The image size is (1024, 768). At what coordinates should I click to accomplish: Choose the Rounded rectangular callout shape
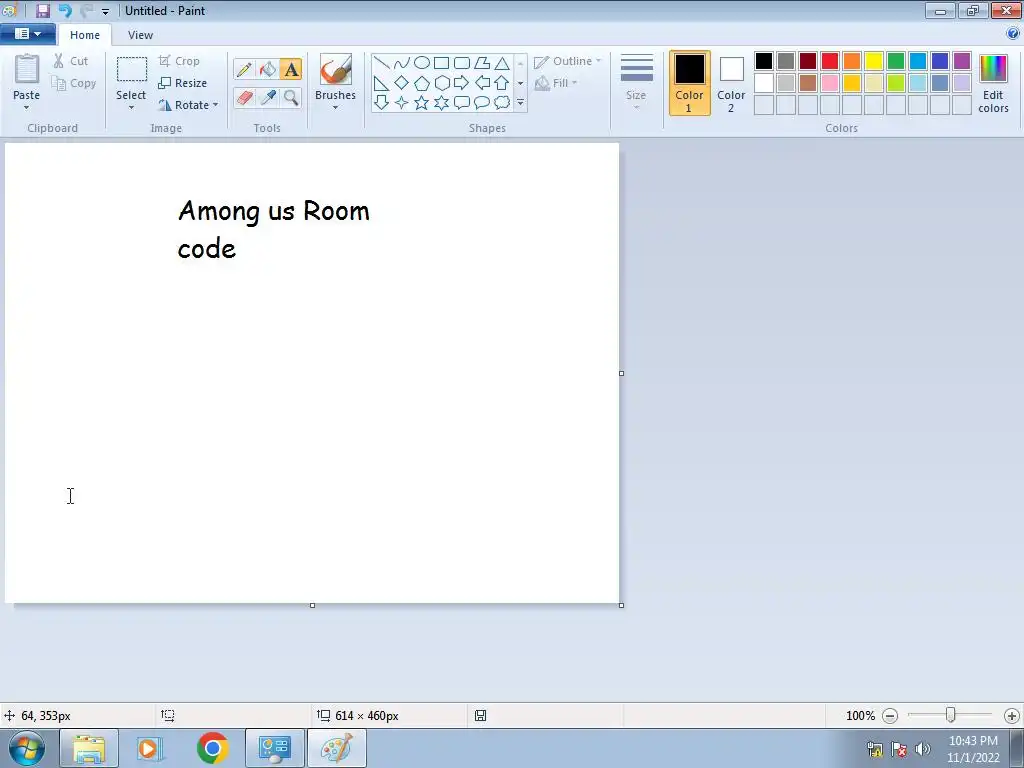[462, 103]
